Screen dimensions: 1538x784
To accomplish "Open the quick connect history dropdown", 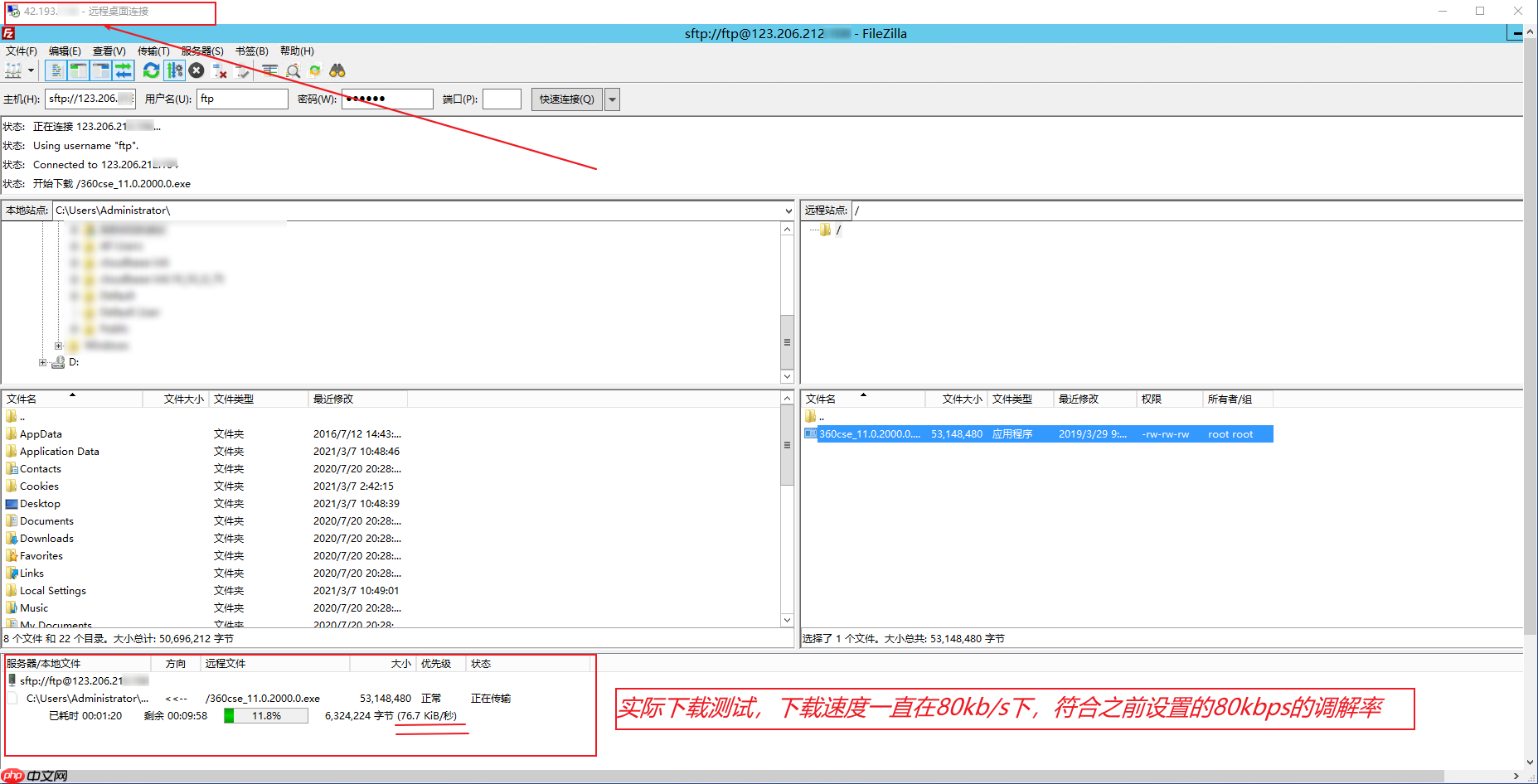I will coord(612,99).
